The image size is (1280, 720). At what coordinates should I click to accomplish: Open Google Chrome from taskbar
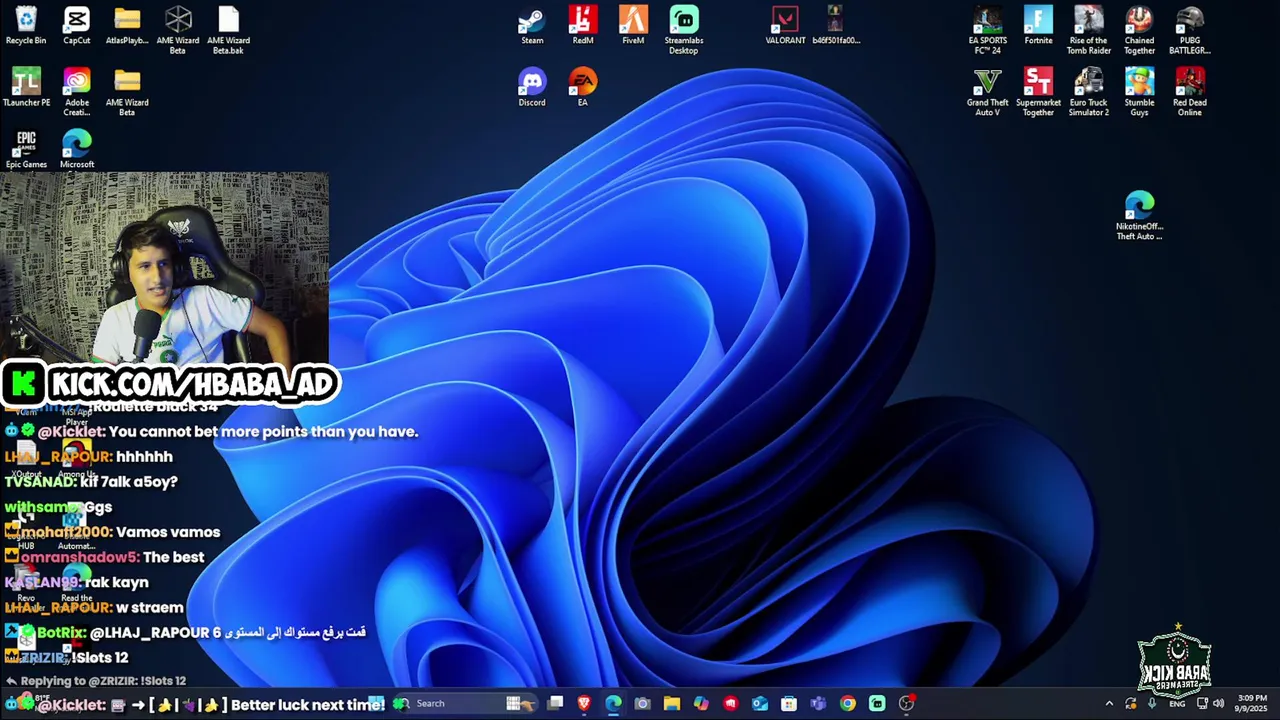click(848, 703)
